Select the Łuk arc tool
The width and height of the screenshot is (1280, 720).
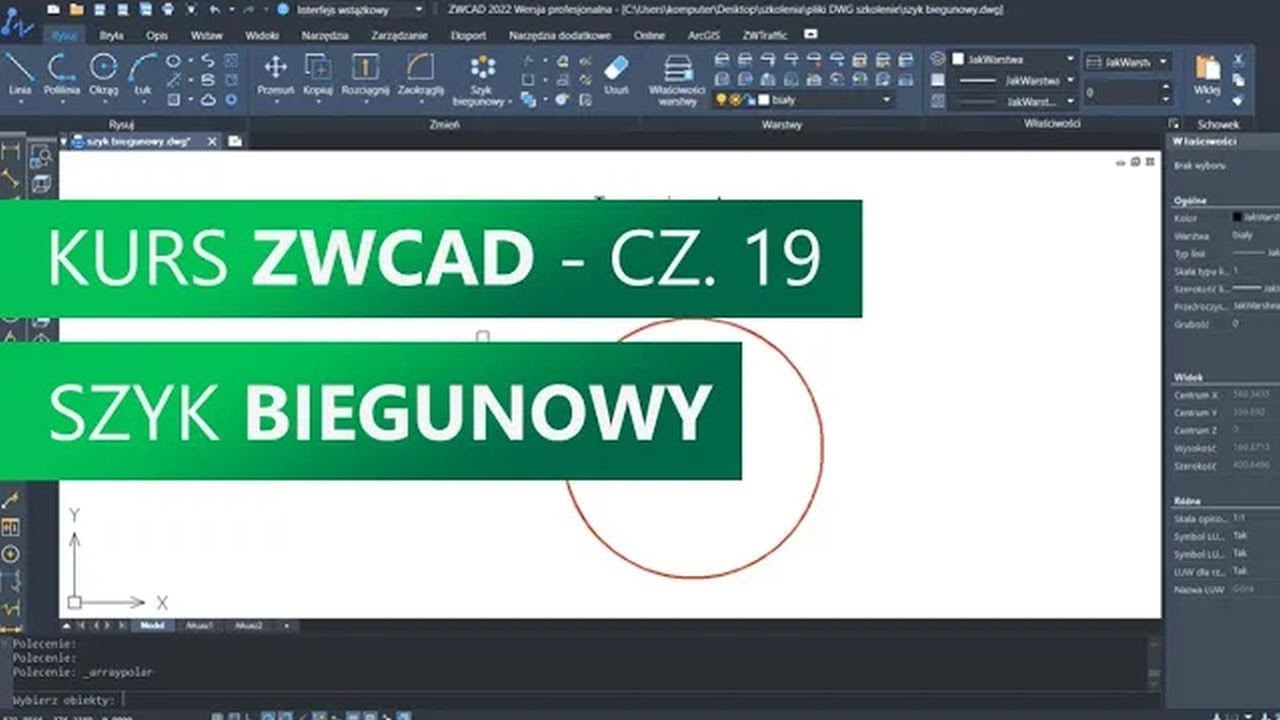(142, 74)
